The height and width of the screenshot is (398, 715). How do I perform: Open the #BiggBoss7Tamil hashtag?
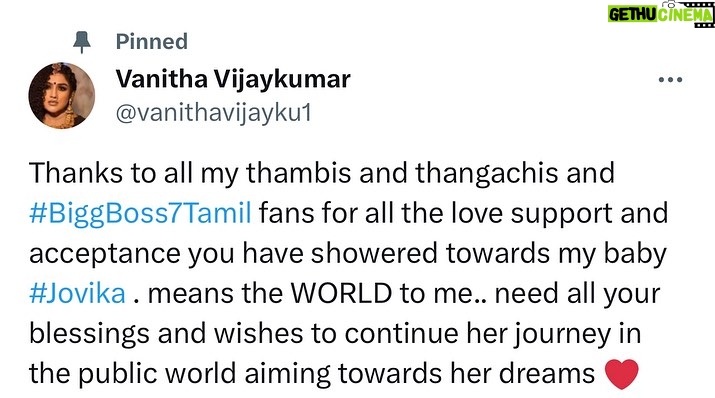[140, 213]
